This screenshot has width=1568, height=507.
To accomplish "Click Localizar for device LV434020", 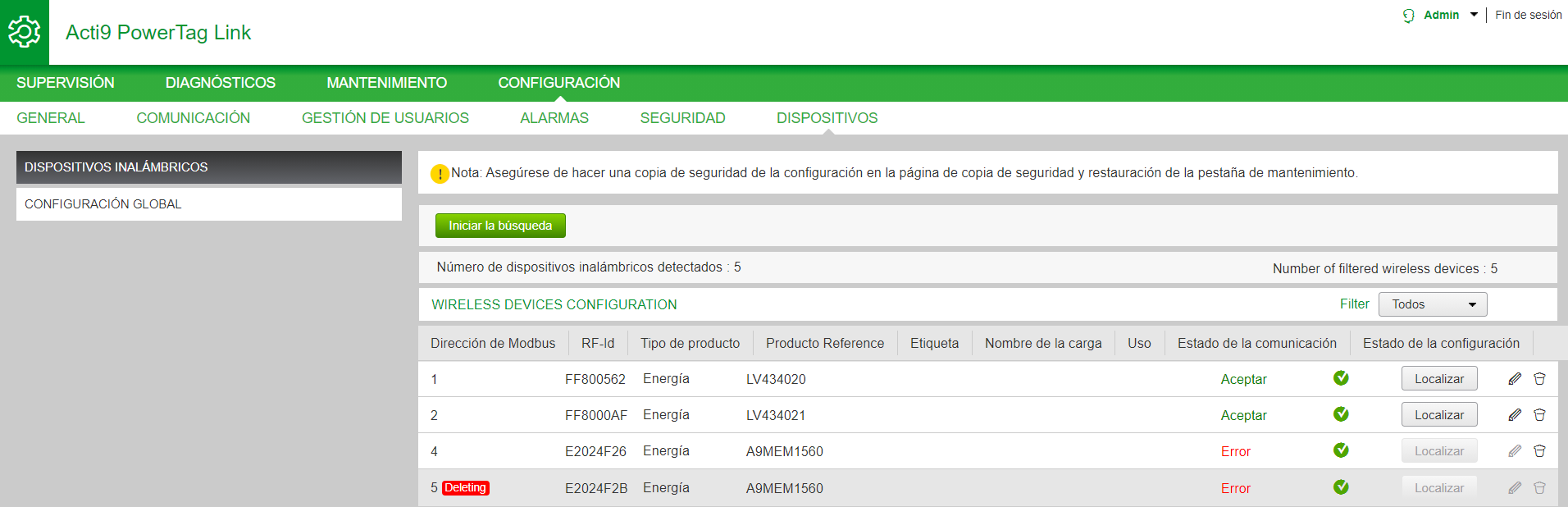I will pos(1438,379).
